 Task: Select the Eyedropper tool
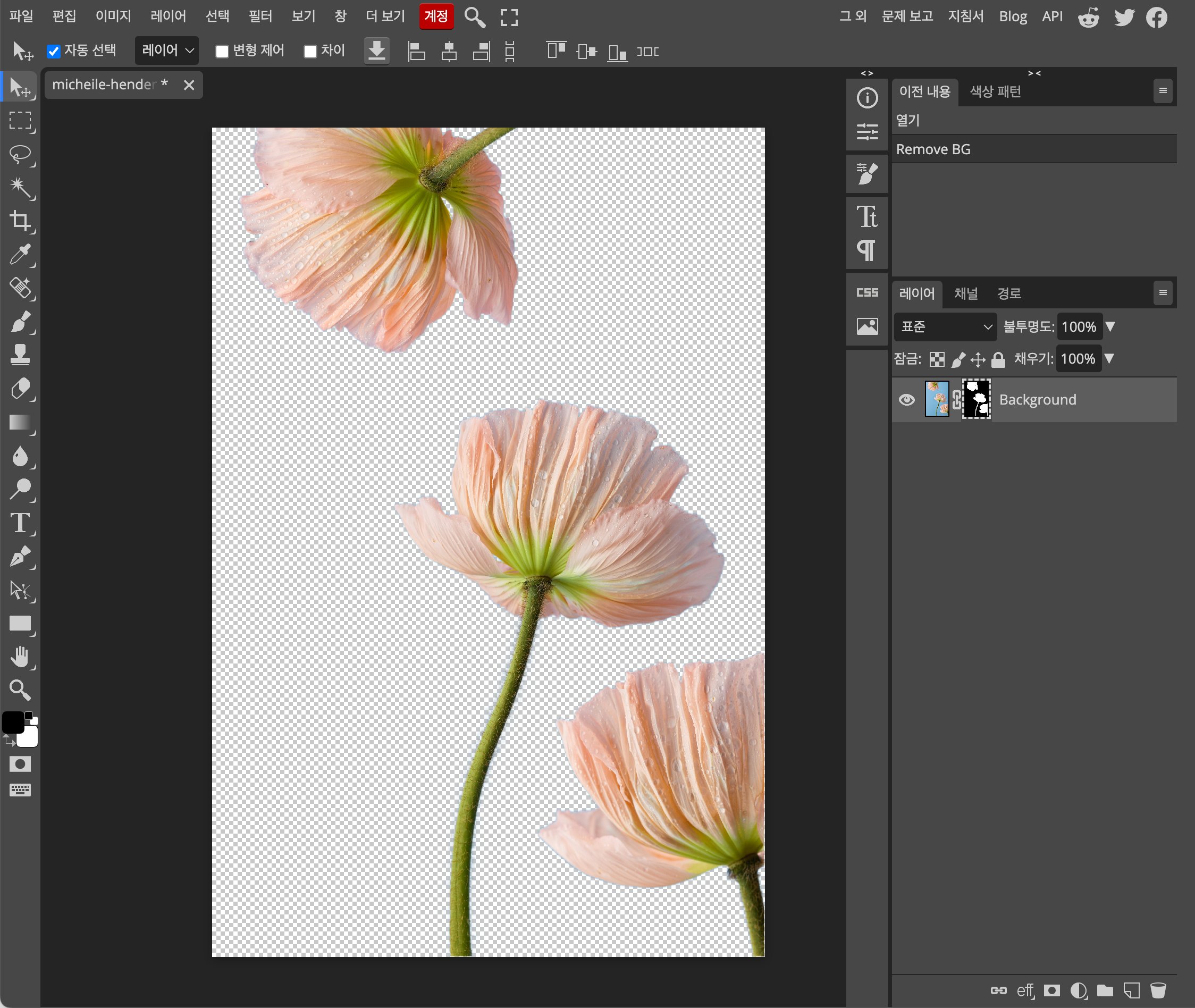[20, 254]
